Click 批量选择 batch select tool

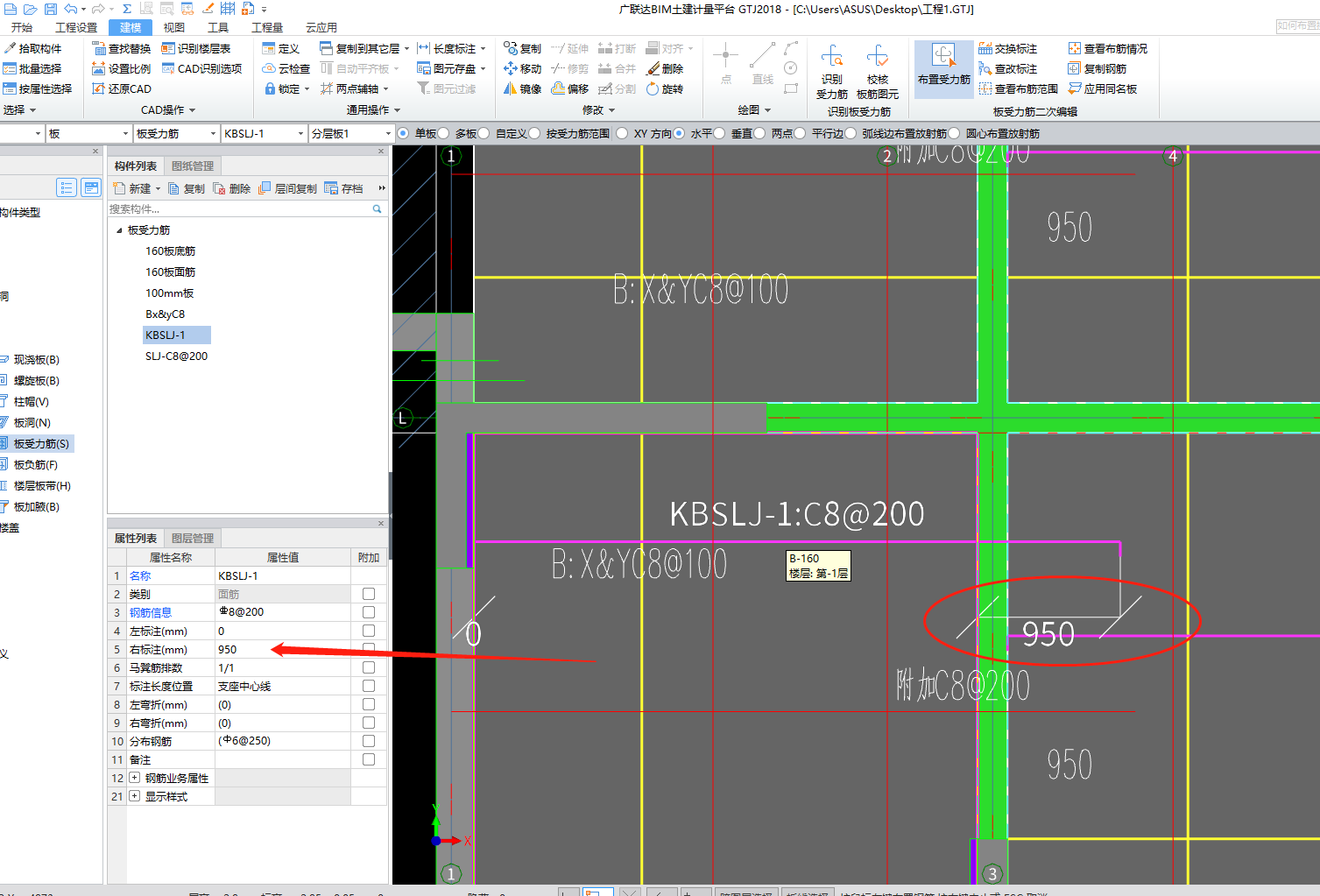32,68
